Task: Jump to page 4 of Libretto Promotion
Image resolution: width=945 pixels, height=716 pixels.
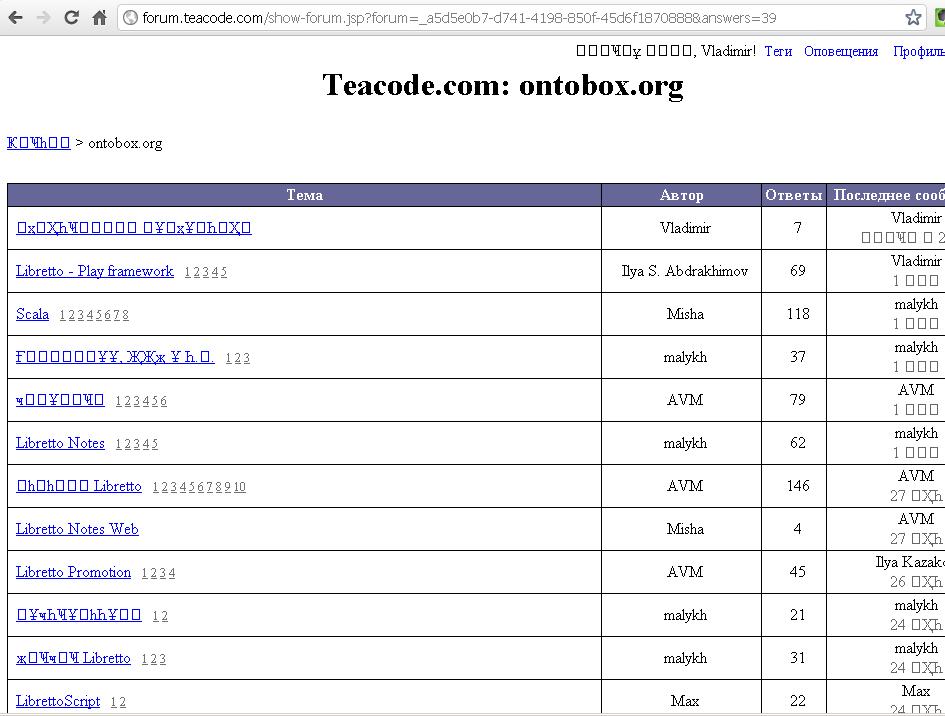Action: 171,574
